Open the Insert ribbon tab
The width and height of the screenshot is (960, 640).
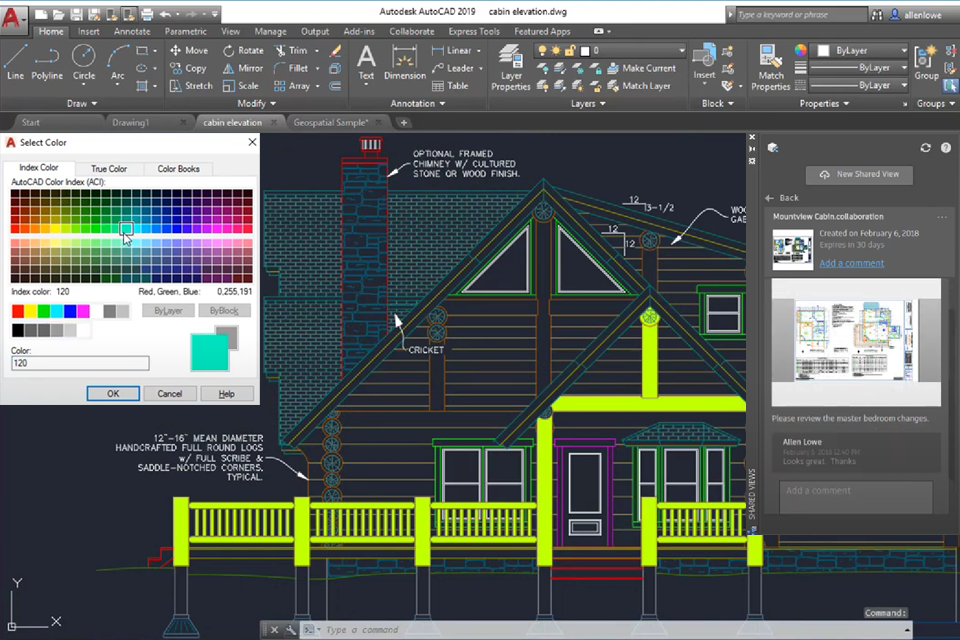tap(89, 31)
